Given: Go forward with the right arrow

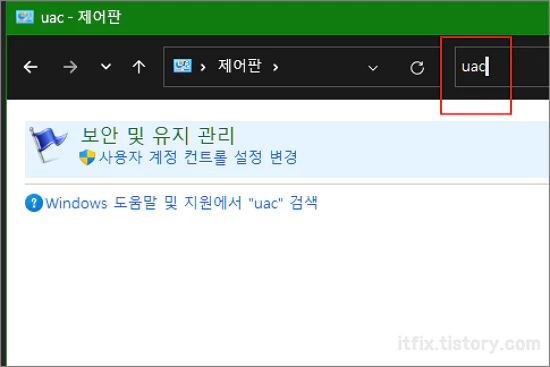Looking at the screenshot, I should click(x=70, y=67).
